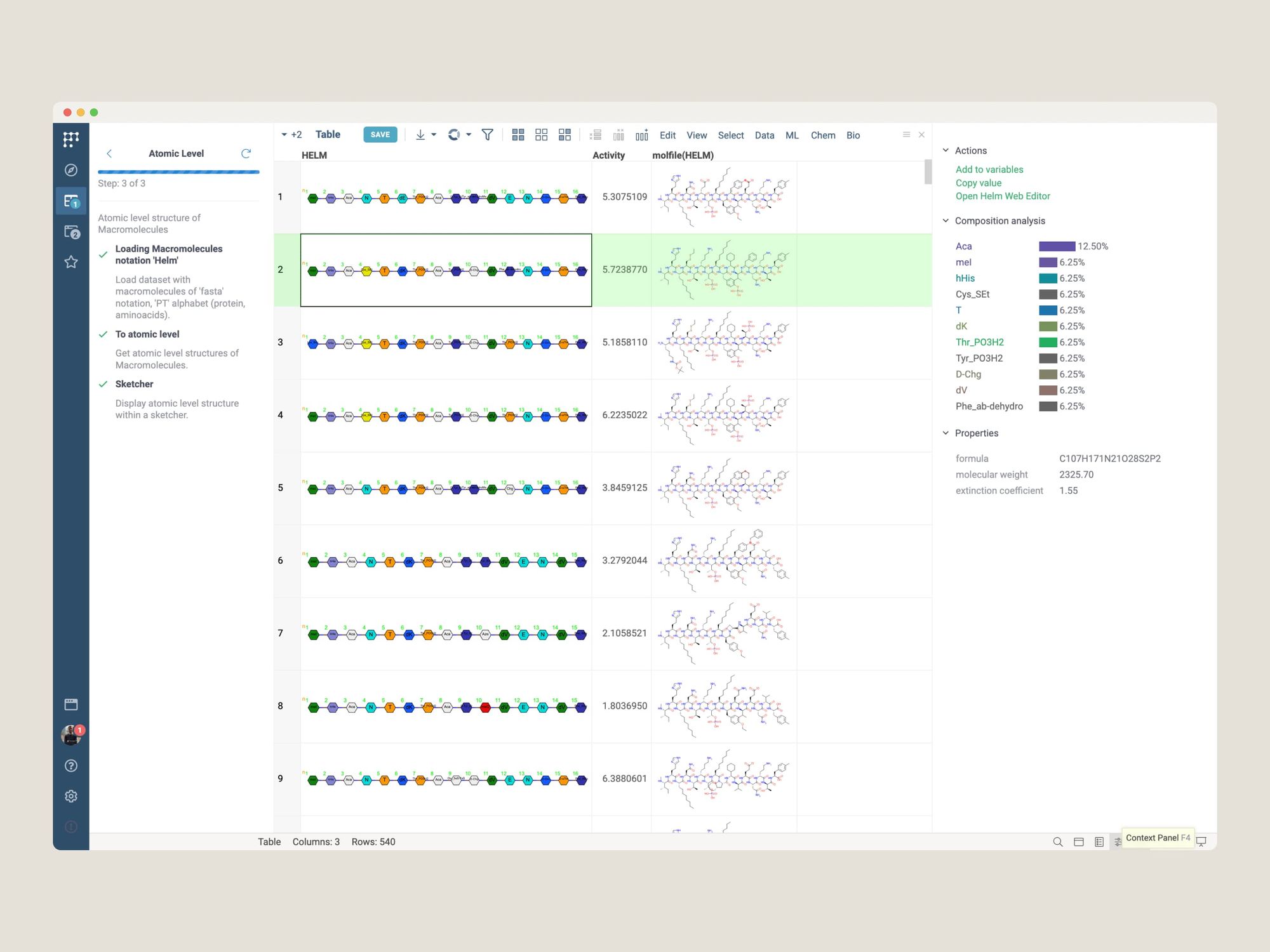Toggle presentation mode icon in status bar
The width and height of the screenshot is (1270, 952).
(1201, 842)
